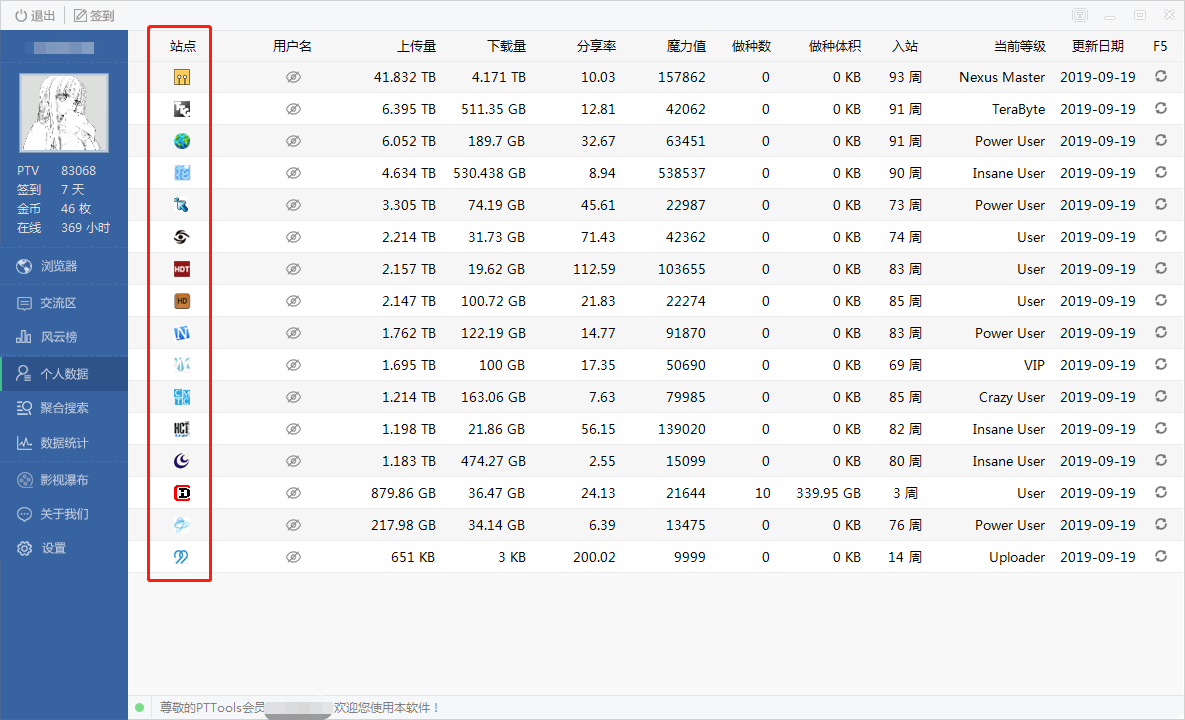Reveal username in the 1.183 TB row
Viewport: 1185px width, 720px height.
[x=293, y=461]
